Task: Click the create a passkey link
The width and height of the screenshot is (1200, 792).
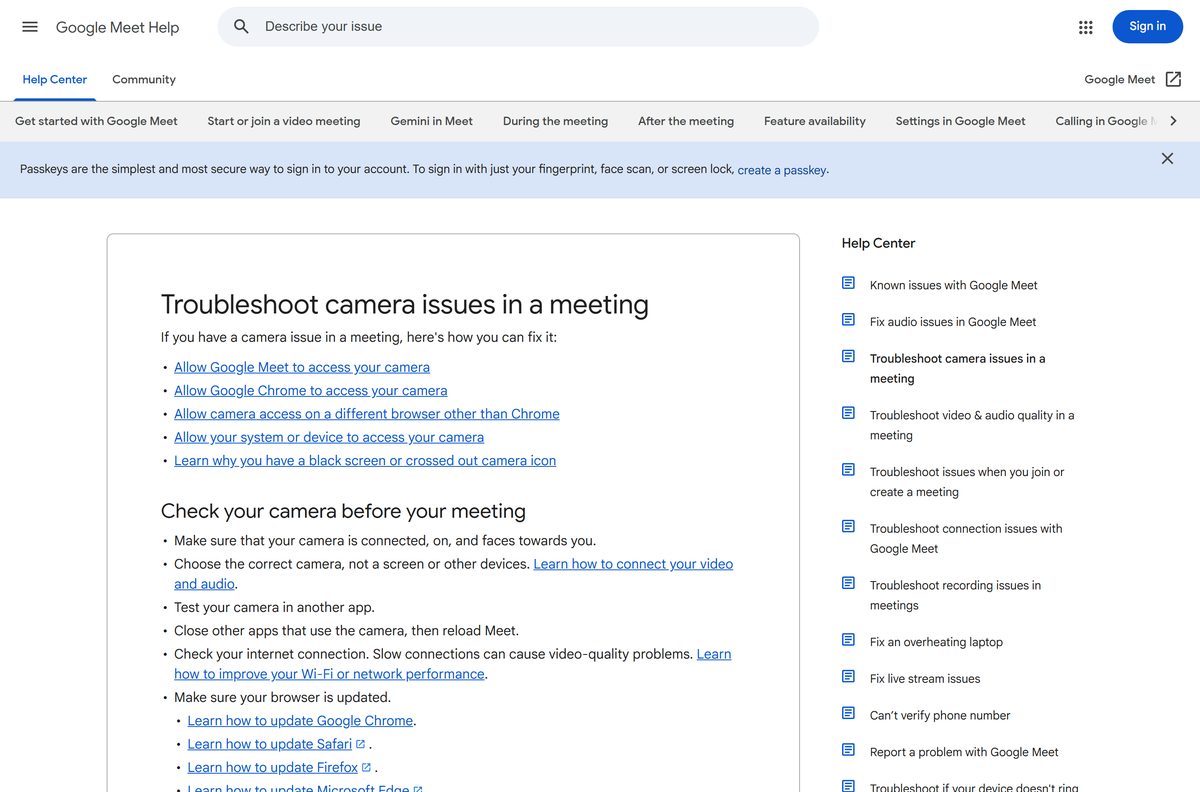Action: (x=782, y=170)
